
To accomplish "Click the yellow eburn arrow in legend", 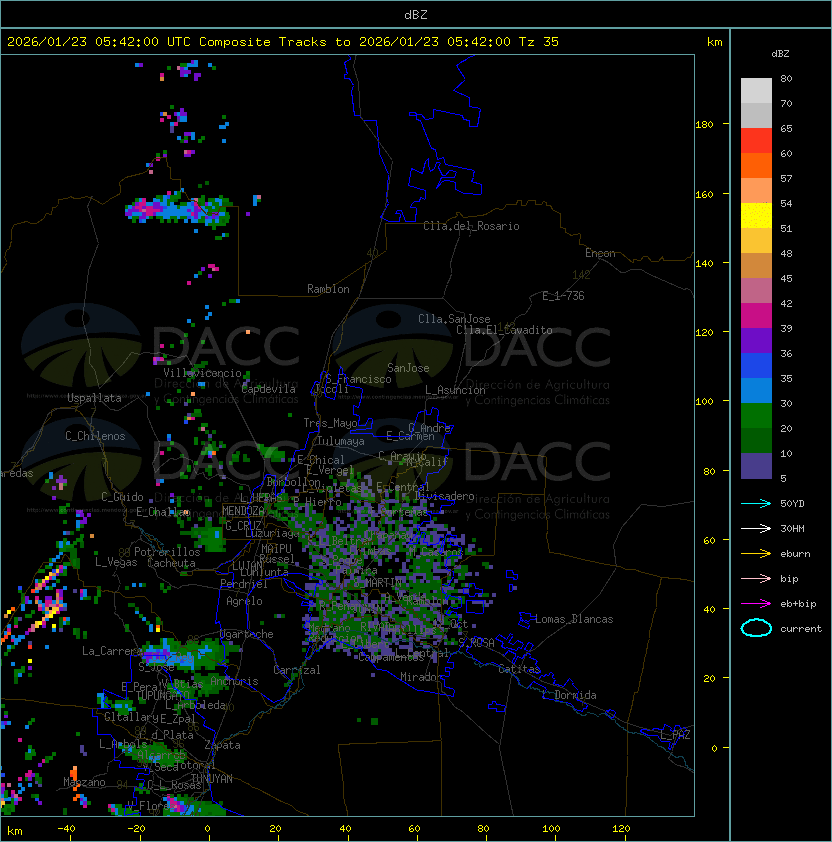I will point(756,554).
